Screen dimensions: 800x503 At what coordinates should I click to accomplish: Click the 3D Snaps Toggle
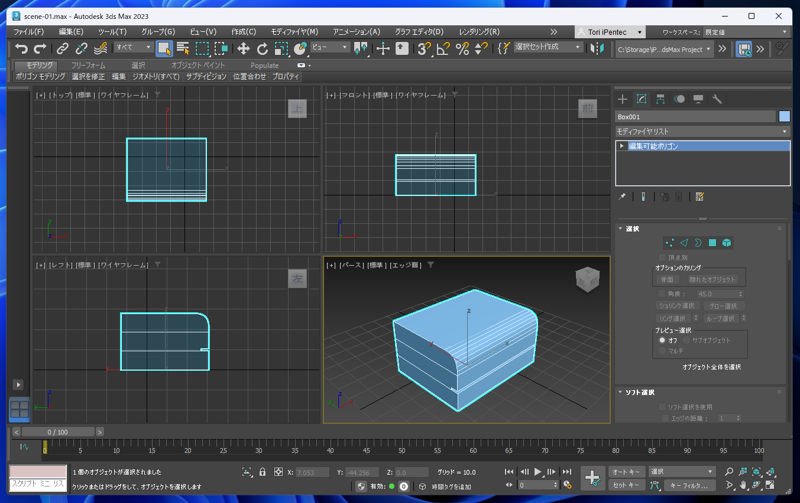pyautogui.click(x=423, y=49)
